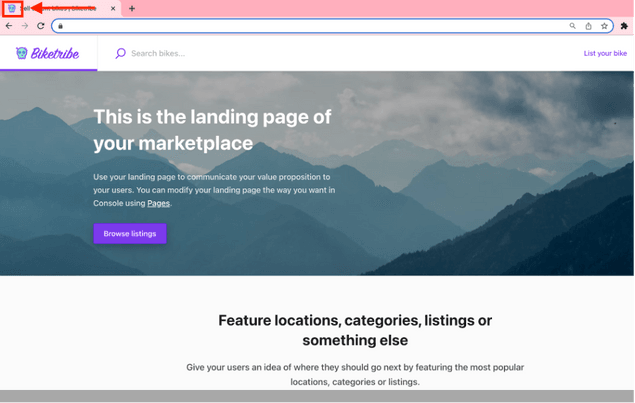635x403 pixels.
Task: Open the List your bike link
Action: [x=605, y=53]
